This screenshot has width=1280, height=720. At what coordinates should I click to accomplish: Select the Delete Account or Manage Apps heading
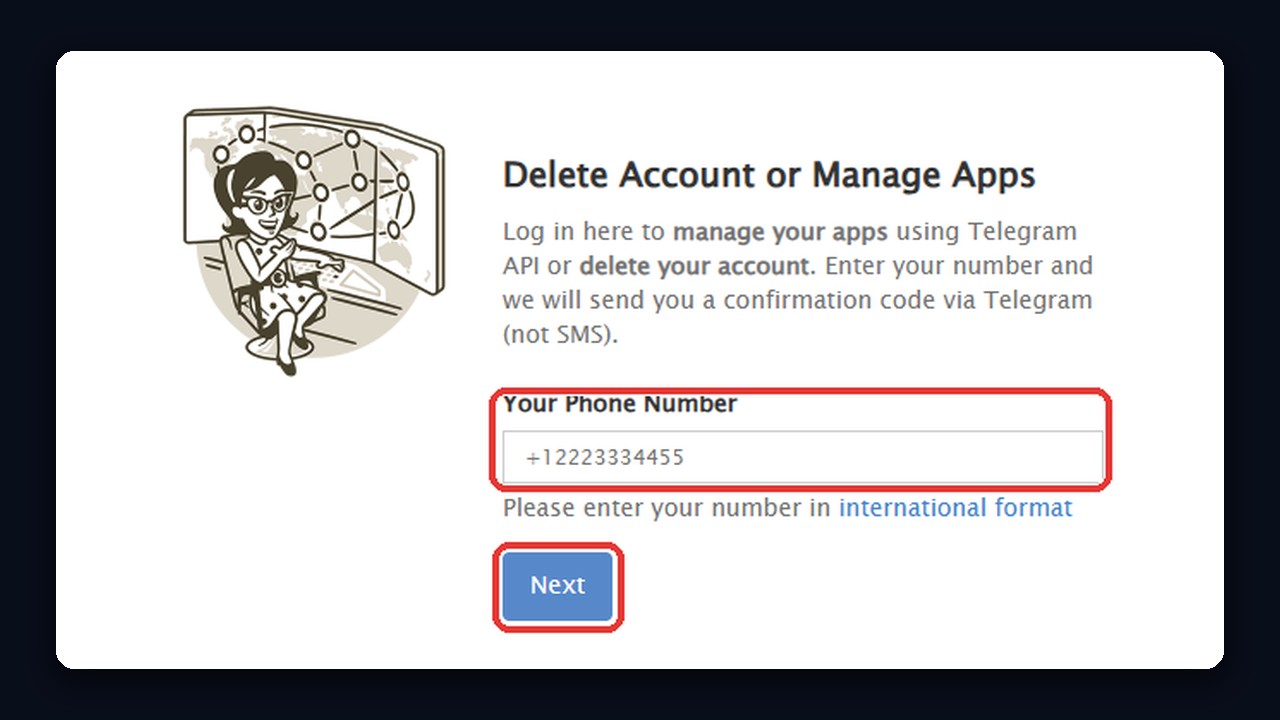coord(768,175)
